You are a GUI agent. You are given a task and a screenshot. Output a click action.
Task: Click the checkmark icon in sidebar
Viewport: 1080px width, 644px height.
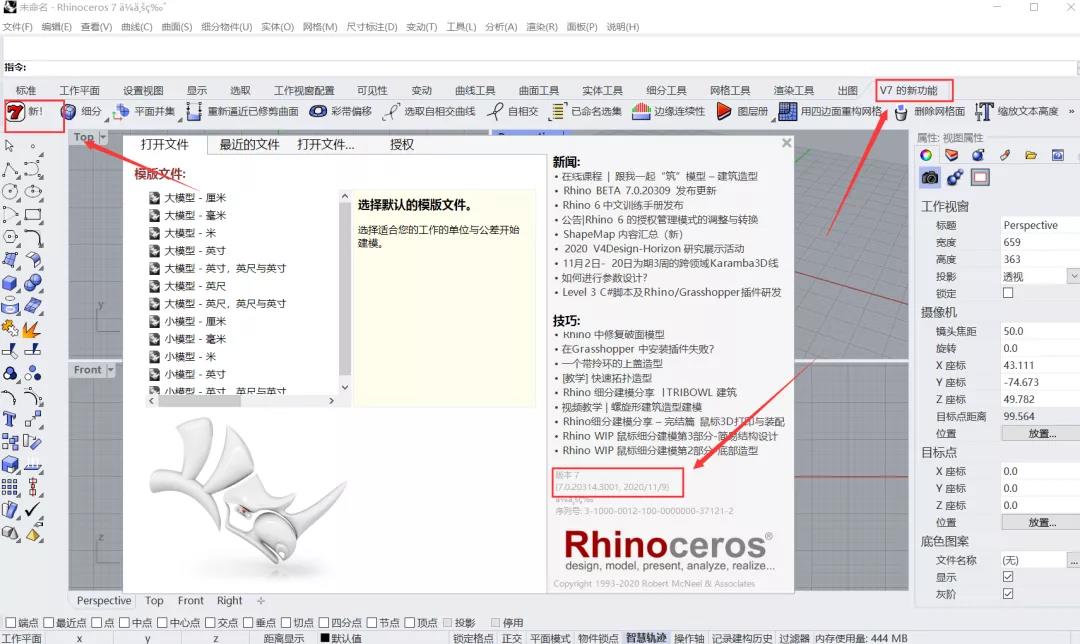32,510
